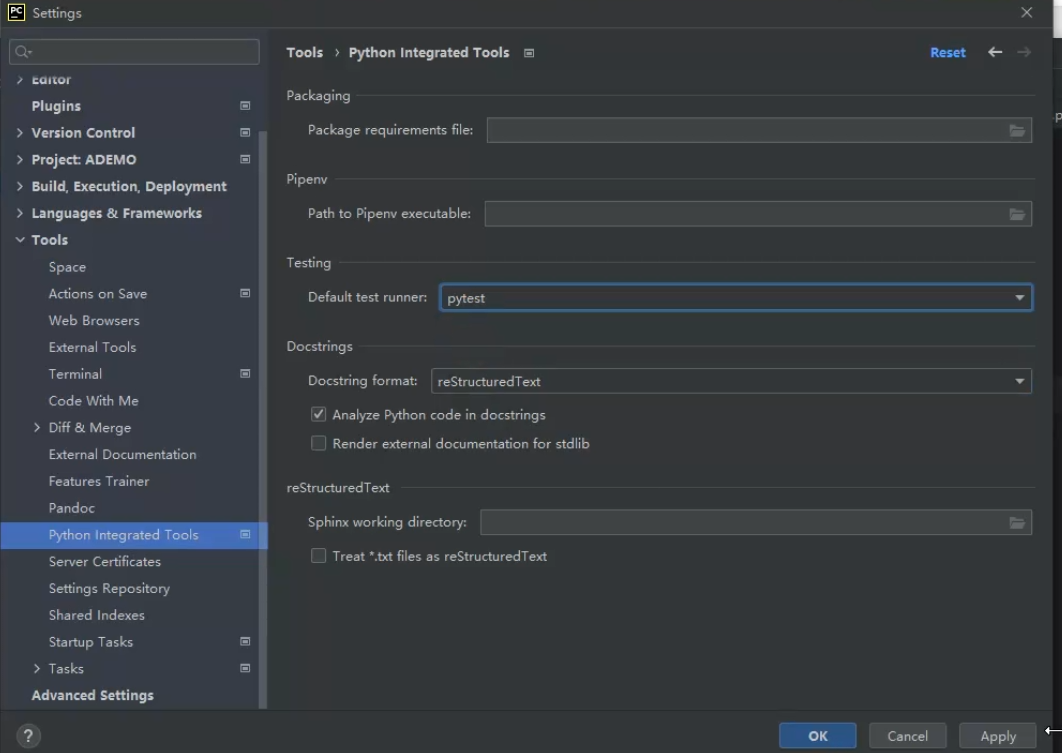Browse for Pipenv executable folder icon
Screen dimensions: 1062x753
click(1017, 214)
